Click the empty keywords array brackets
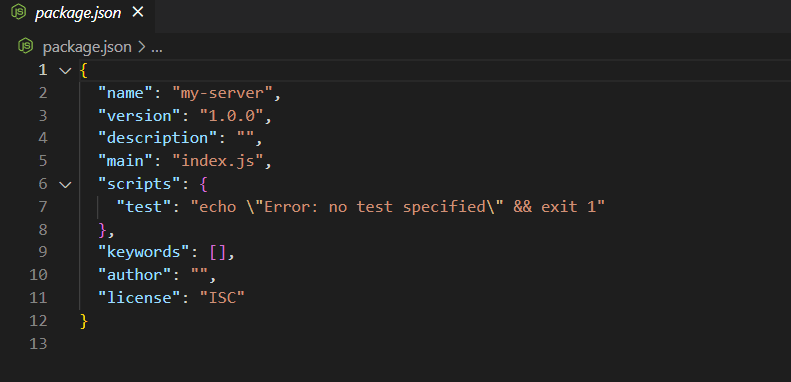The width and height of the screenshot is (791, 382). click(218, 252)
